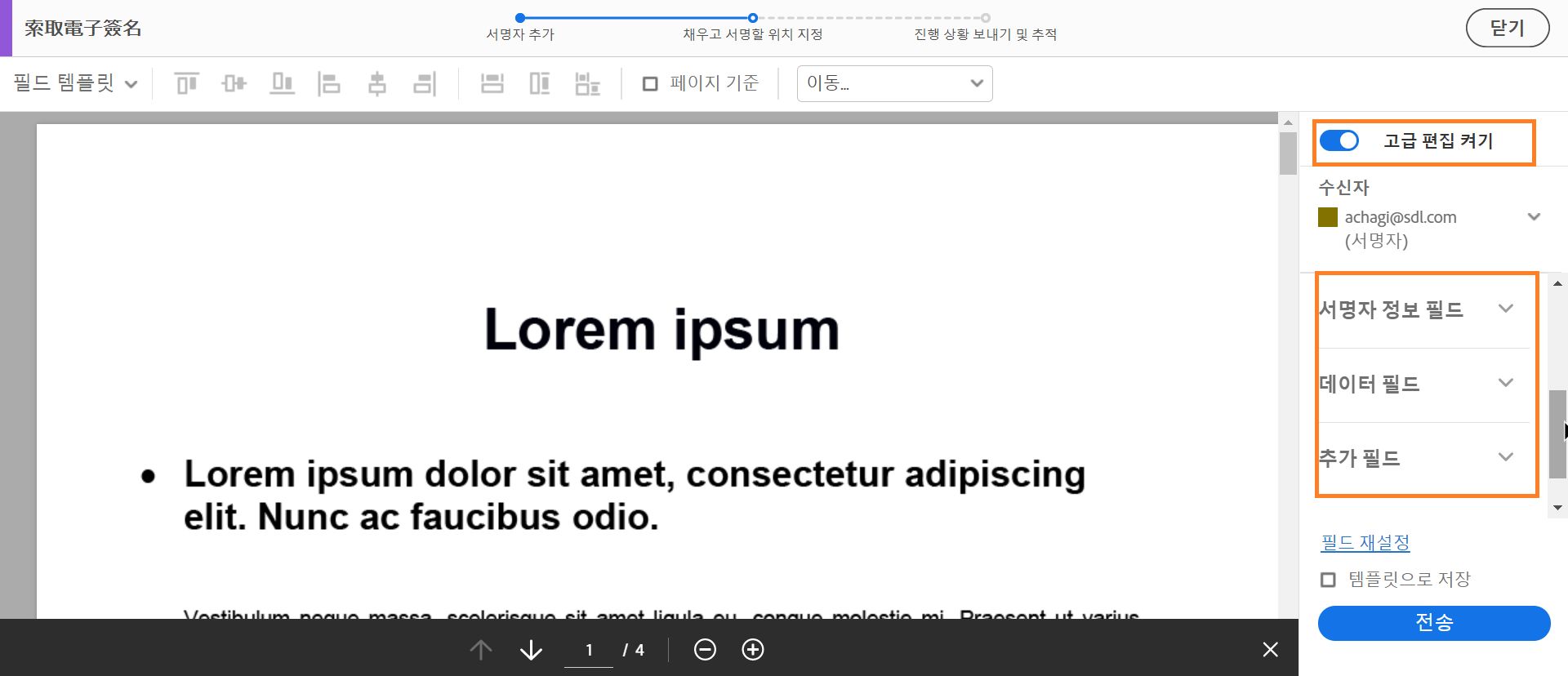Viewport: 1568px width, 676px height.
Task: Open the 이동... combo box
Action: click(895, 83)
